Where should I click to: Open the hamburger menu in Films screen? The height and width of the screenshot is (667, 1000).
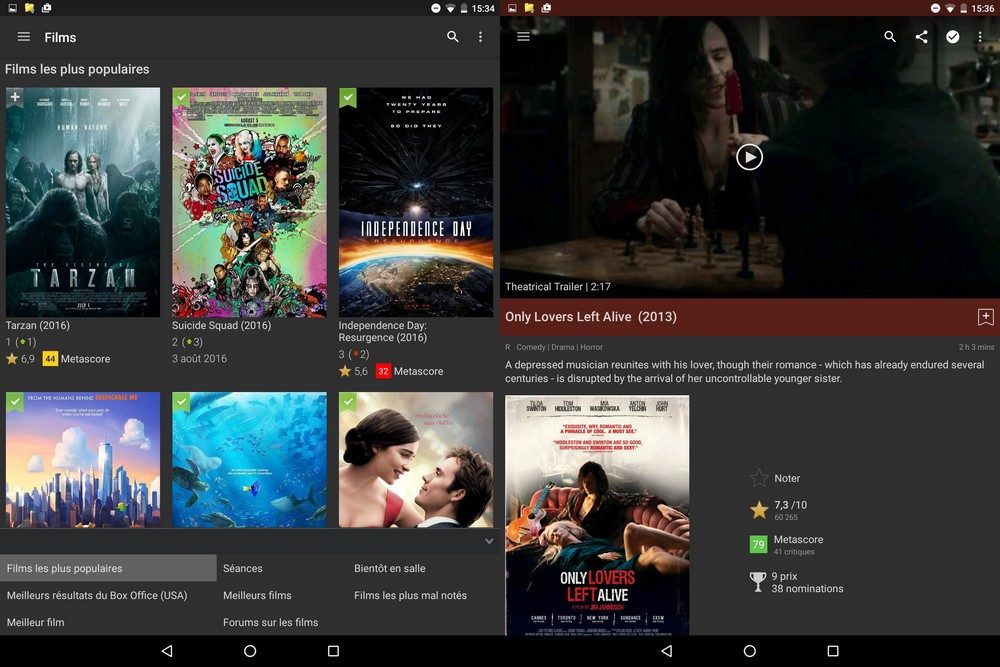[x=24, y=37]
